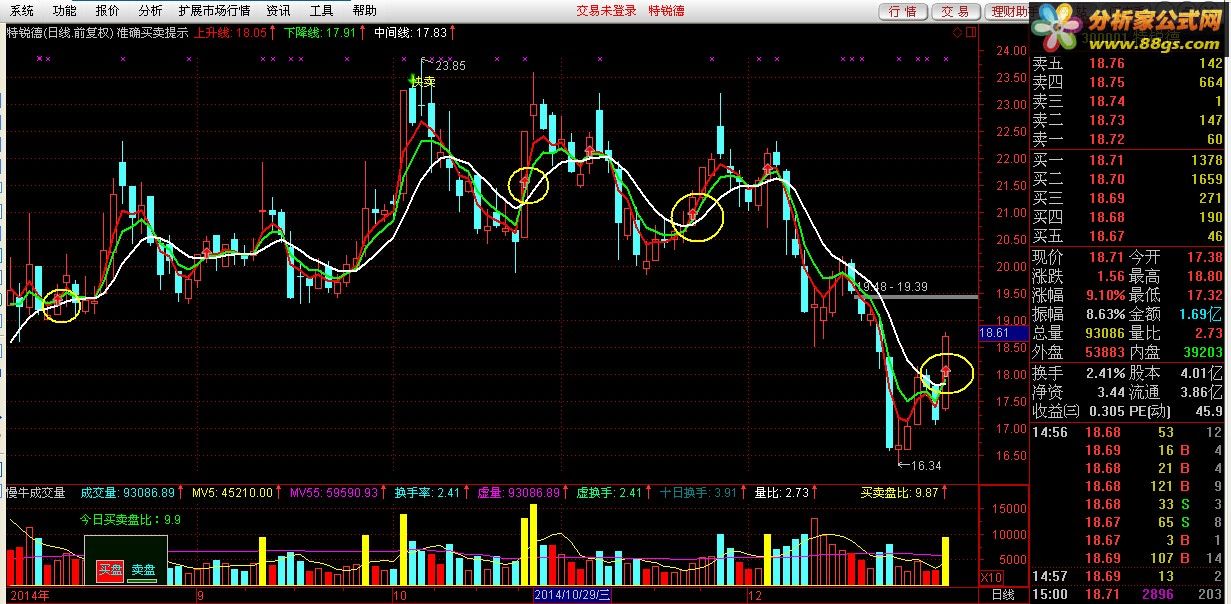Open the 报价 menu
This screenshot has width=1231, height=604.
tap(107, 11)
